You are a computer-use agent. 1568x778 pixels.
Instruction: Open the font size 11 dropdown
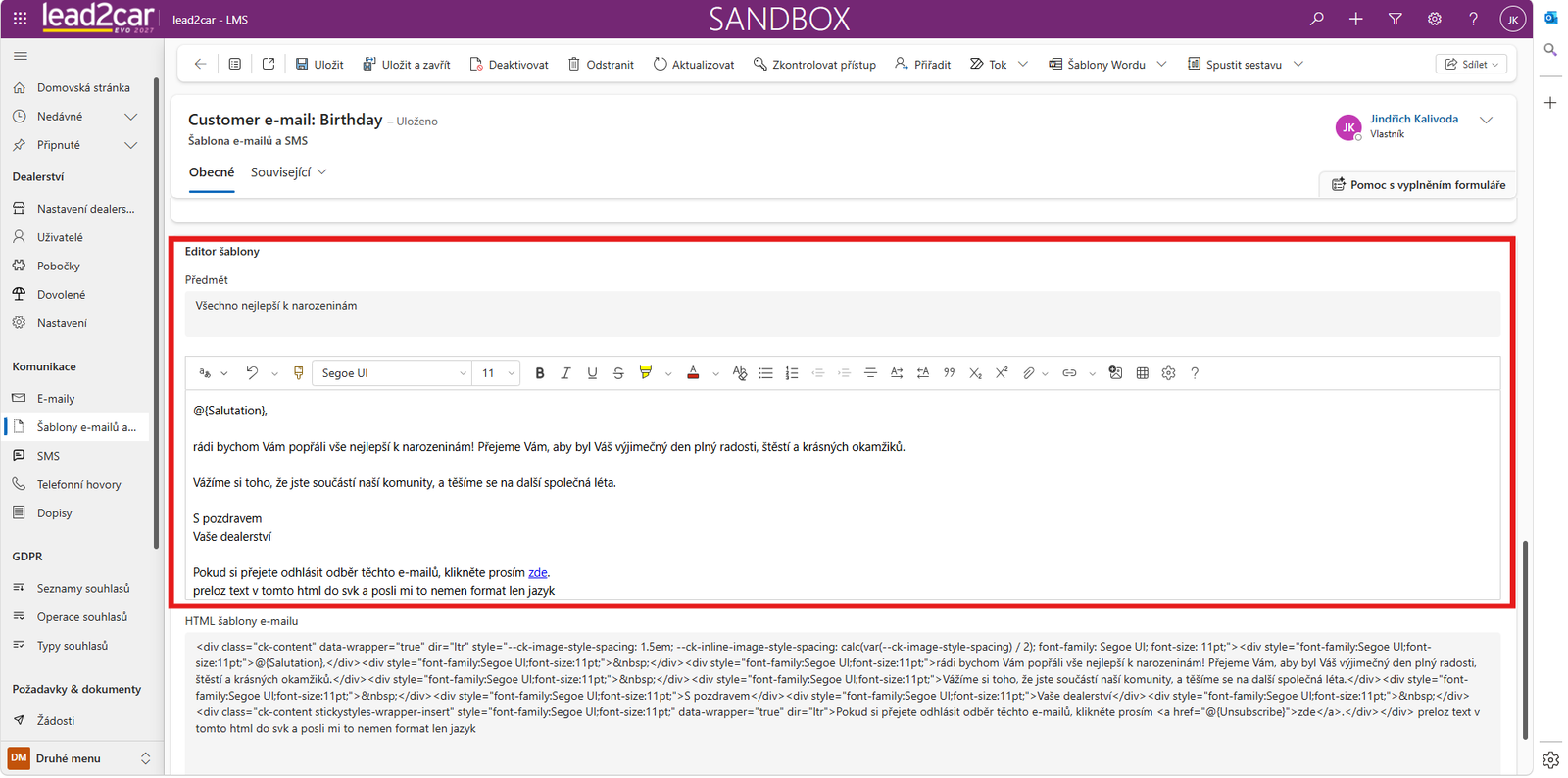point(498,373)
